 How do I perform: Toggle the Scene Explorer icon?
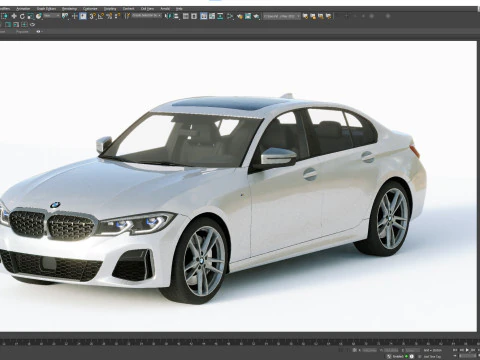point(186,16)
